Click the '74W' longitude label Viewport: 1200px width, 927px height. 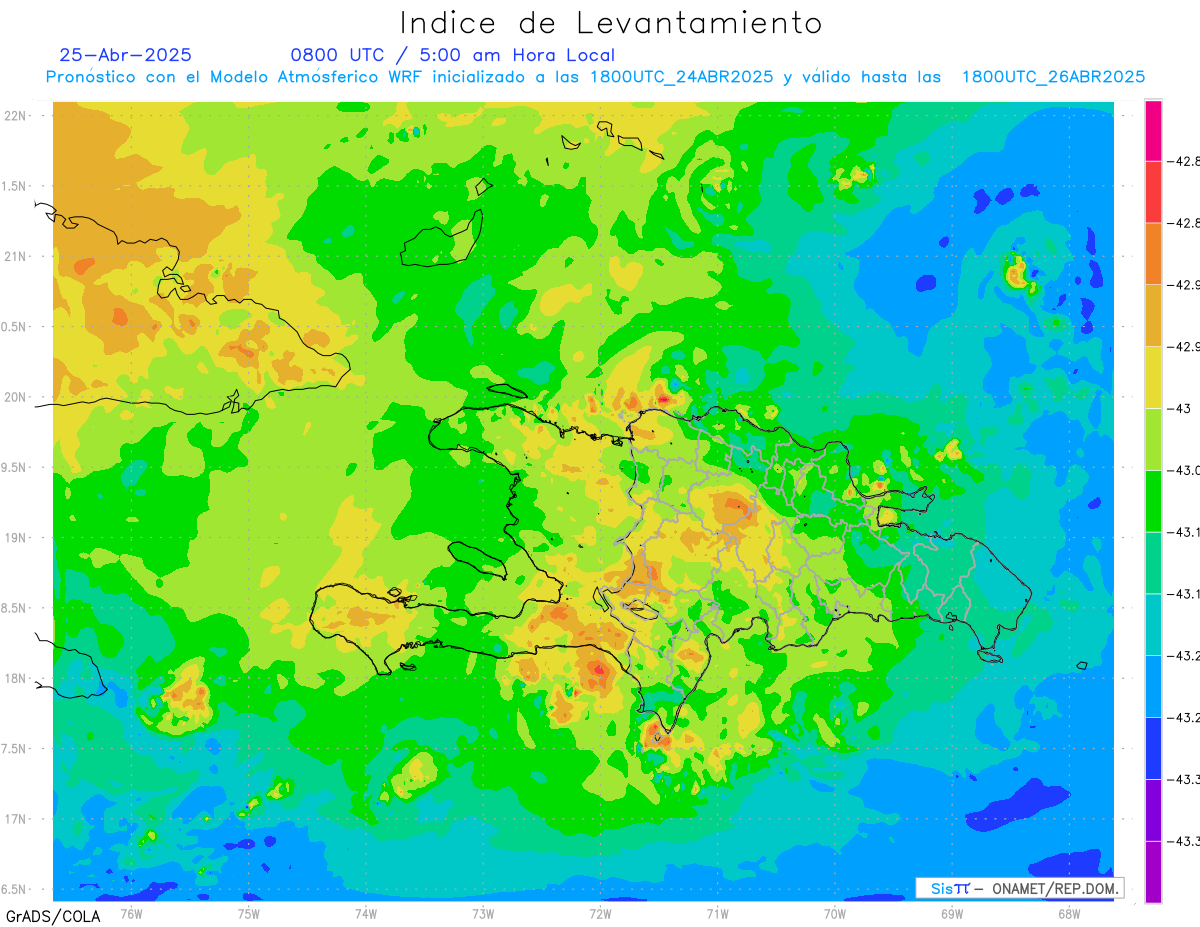point(366,912)
